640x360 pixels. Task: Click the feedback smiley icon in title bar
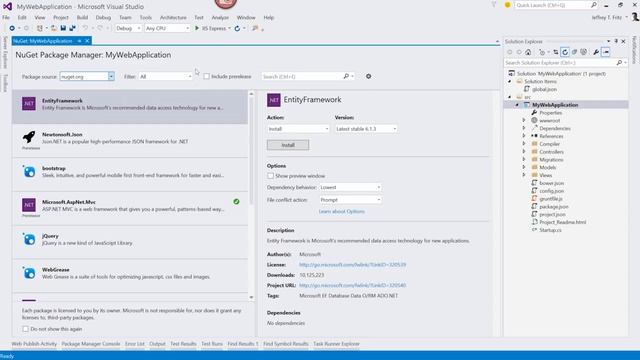507,5
